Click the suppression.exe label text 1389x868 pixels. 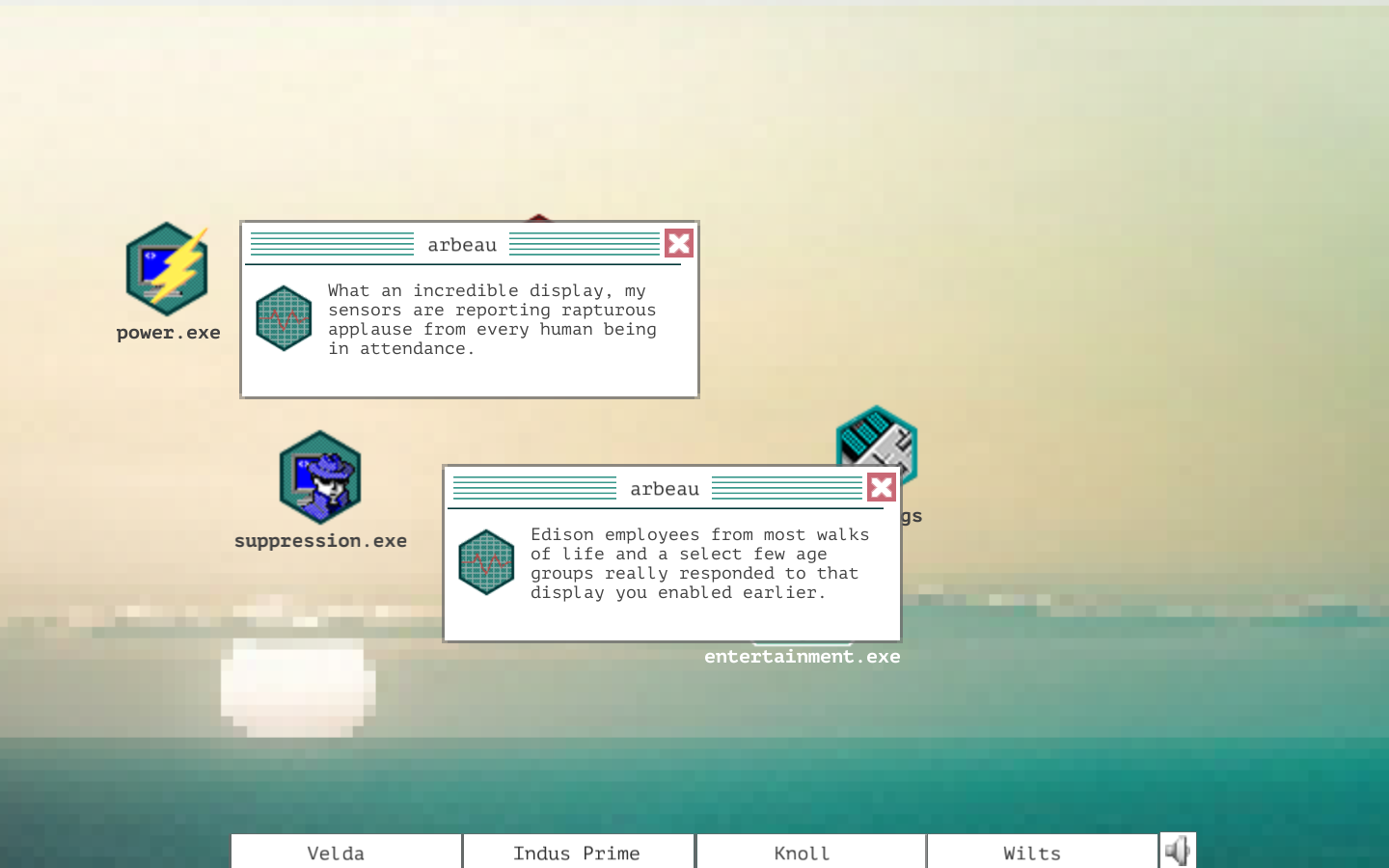(320, 541)
